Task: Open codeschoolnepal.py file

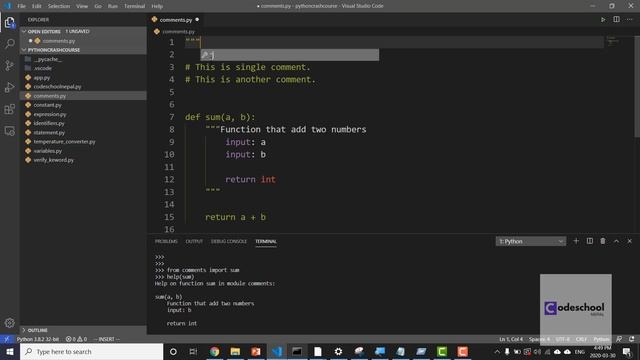Action: pyautogui.click(x=57, y=87)
